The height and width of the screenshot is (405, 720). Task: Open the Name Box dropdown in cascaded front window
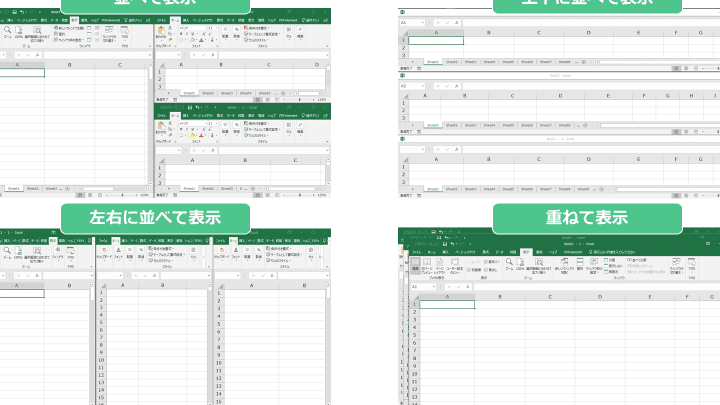point(433,287)
